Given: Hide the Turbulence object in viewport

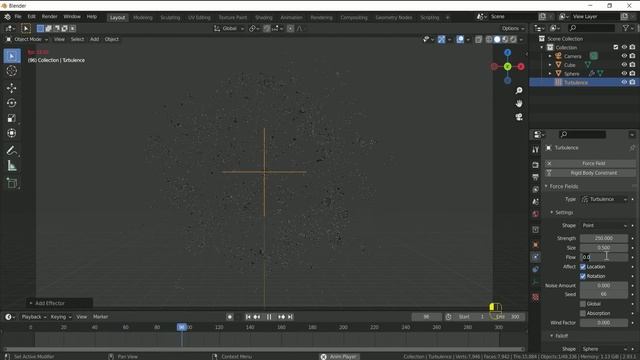Looking at the screenshot, I should tap(624, 82).
